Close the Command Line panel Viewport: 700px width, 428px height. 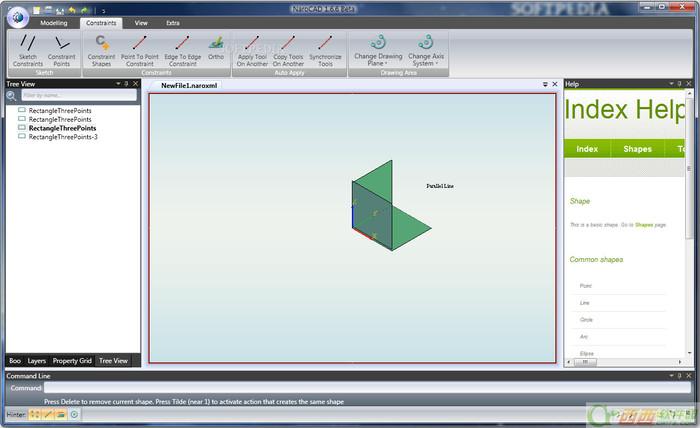coord(689,376)
